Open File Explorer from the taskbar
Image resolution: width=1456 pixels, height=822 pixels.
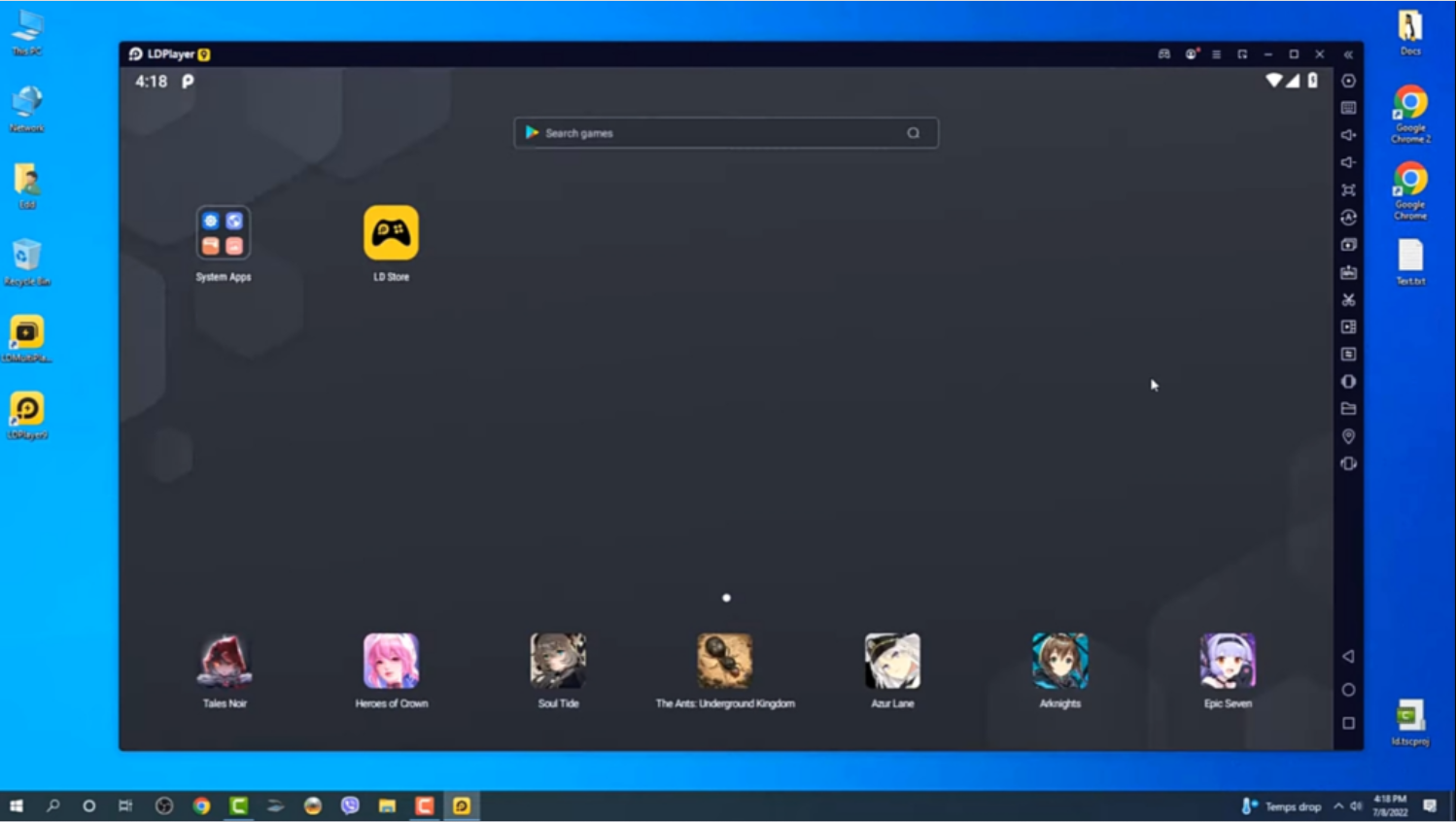(387, 805)
